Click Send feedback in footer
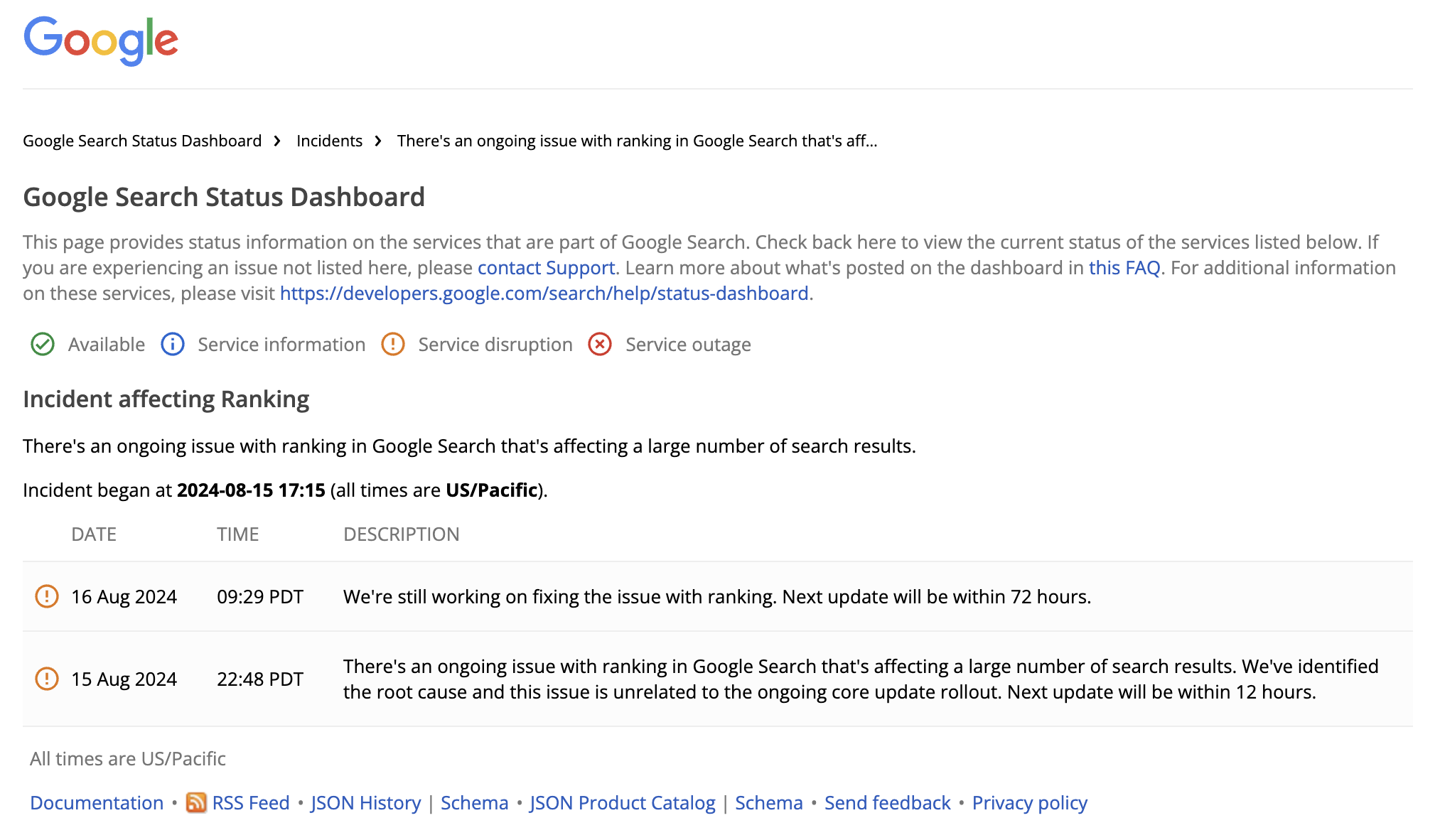The image size is (1440, 840). coord(886,802)
